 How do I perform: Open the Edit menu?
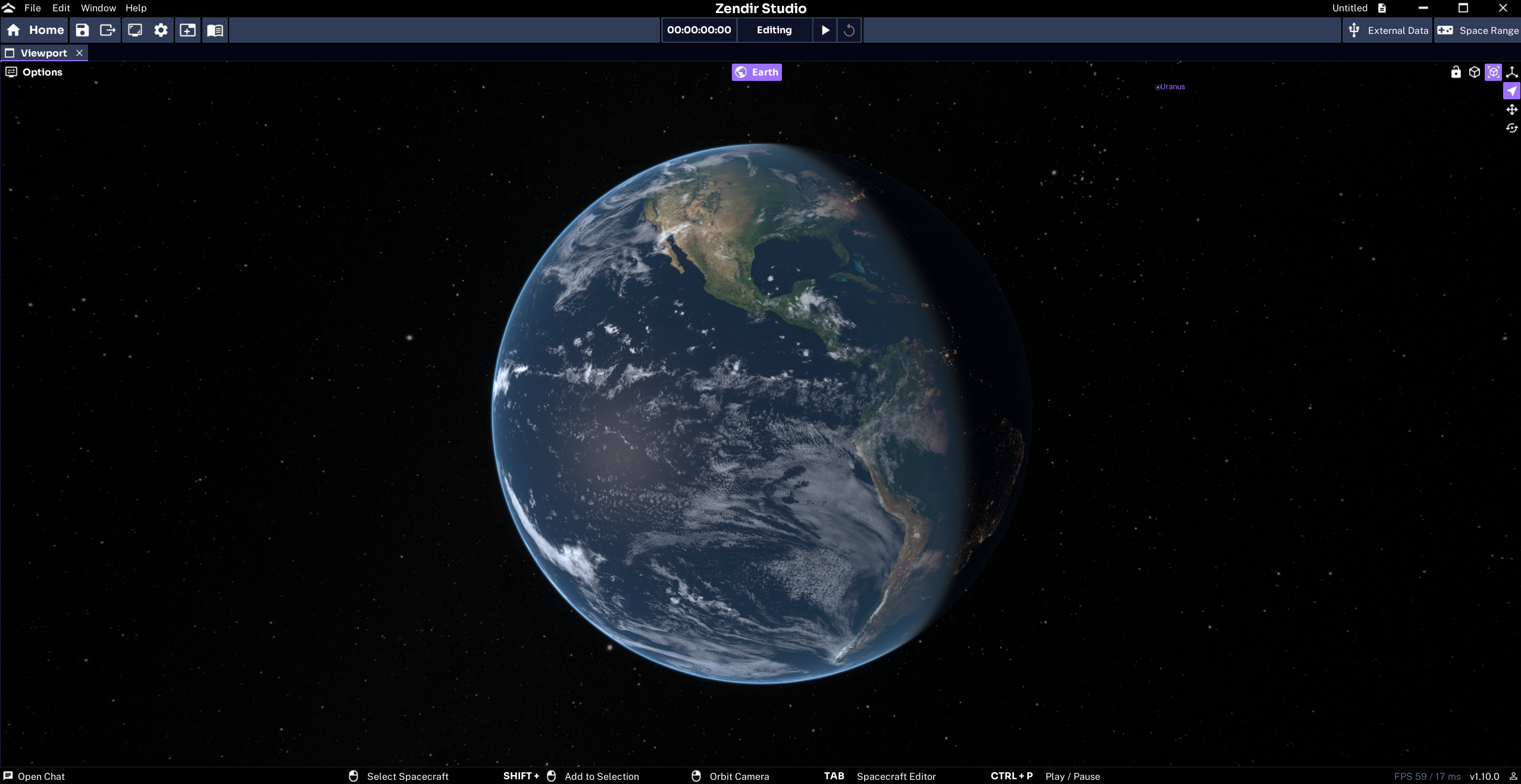pos(61,8)
